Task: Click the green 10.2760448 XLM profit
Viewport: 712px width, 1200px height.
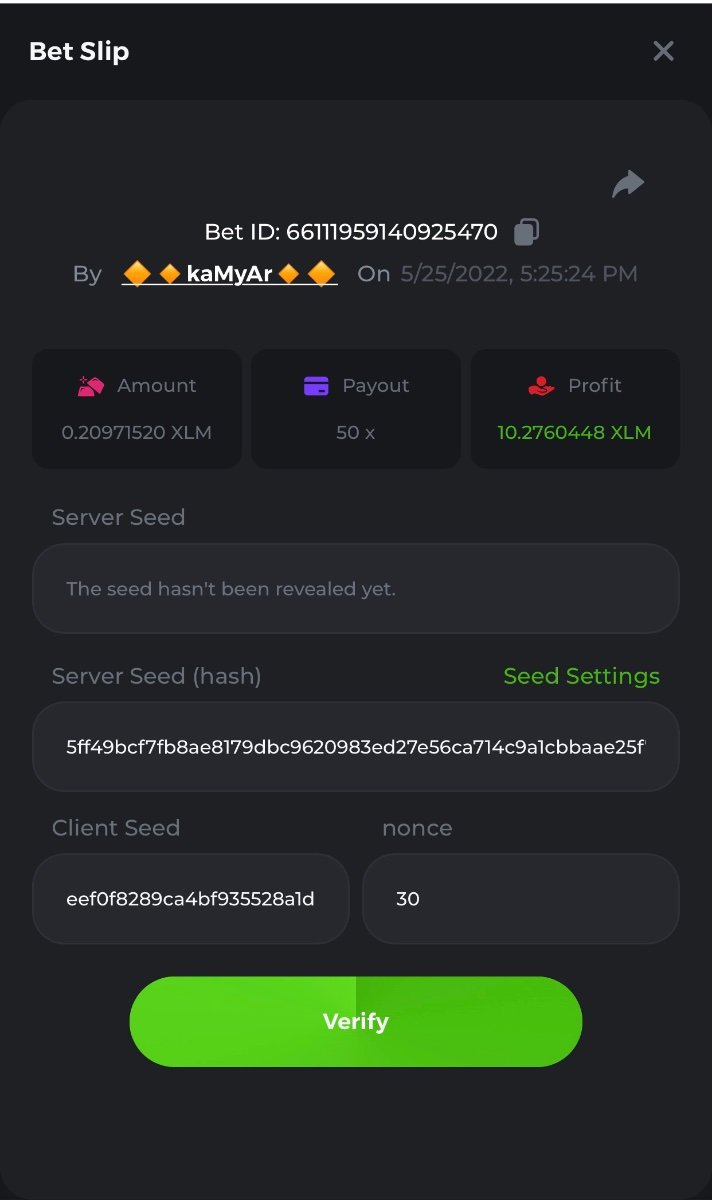Action: point(574,433)
